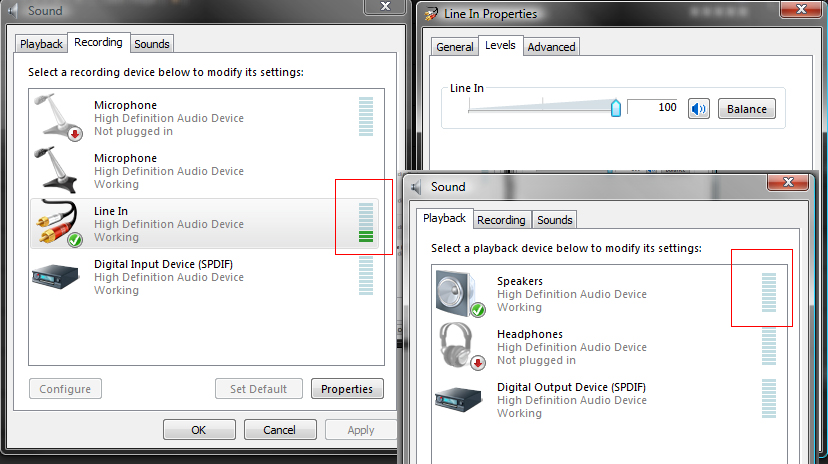Switch to Levels tab in Line In Properties
The image size is (828, 464).
tap(500, 45)
